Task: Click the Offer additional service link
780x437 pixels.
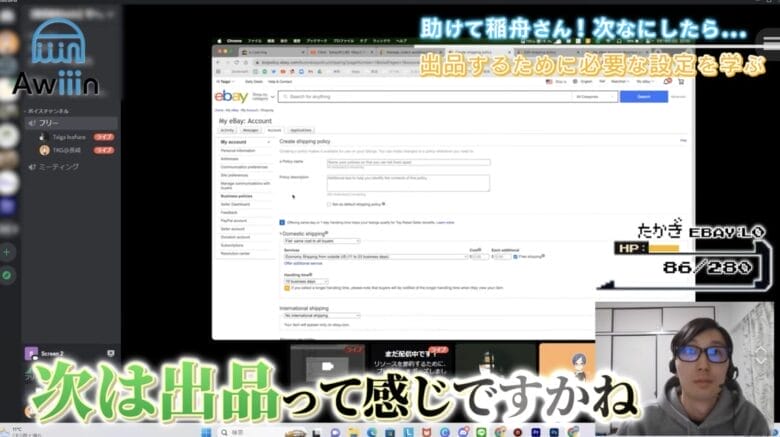Action: (303, 263)
